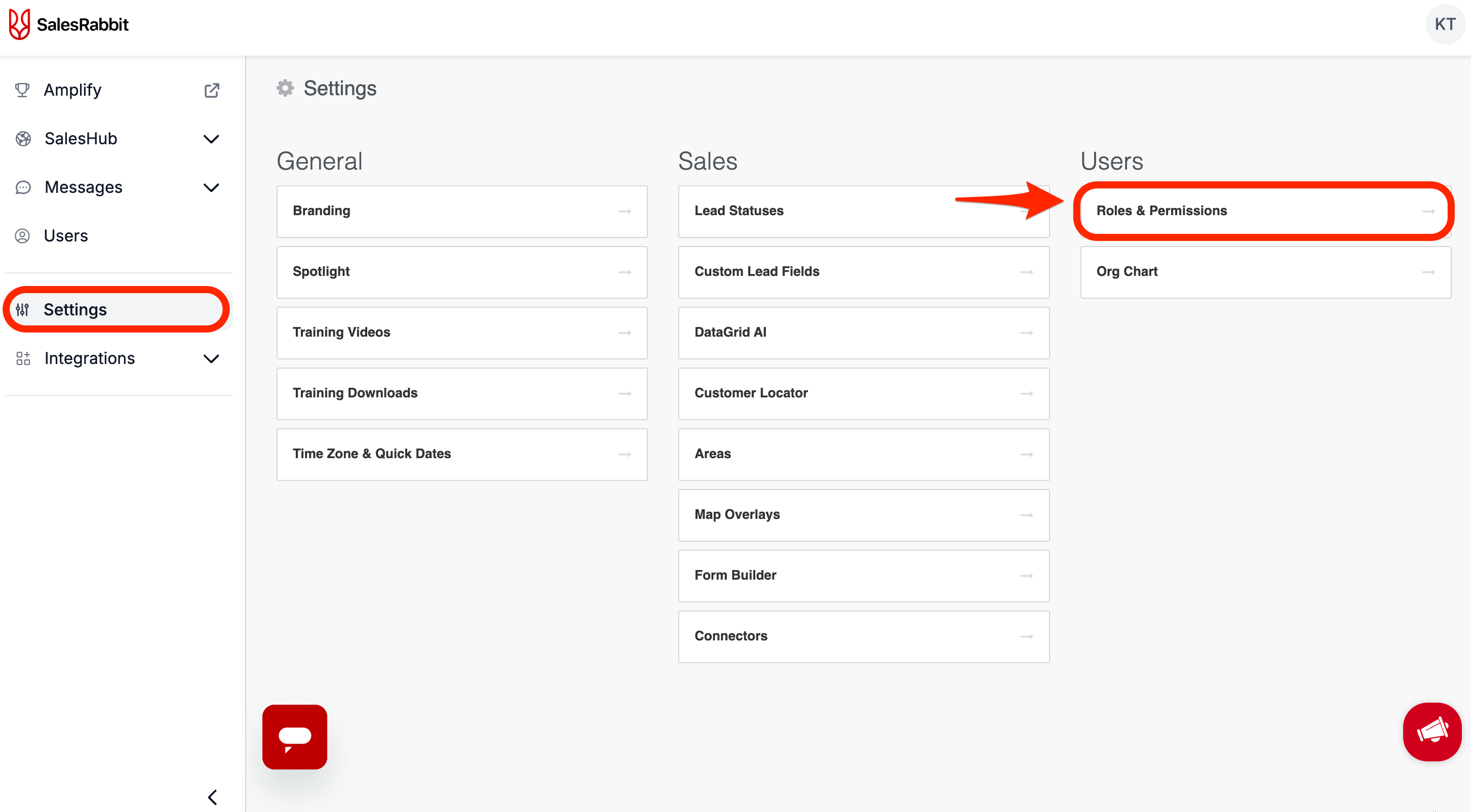
Task: Click the arrow on the Org Chart card
Action: coord(1429,272)
